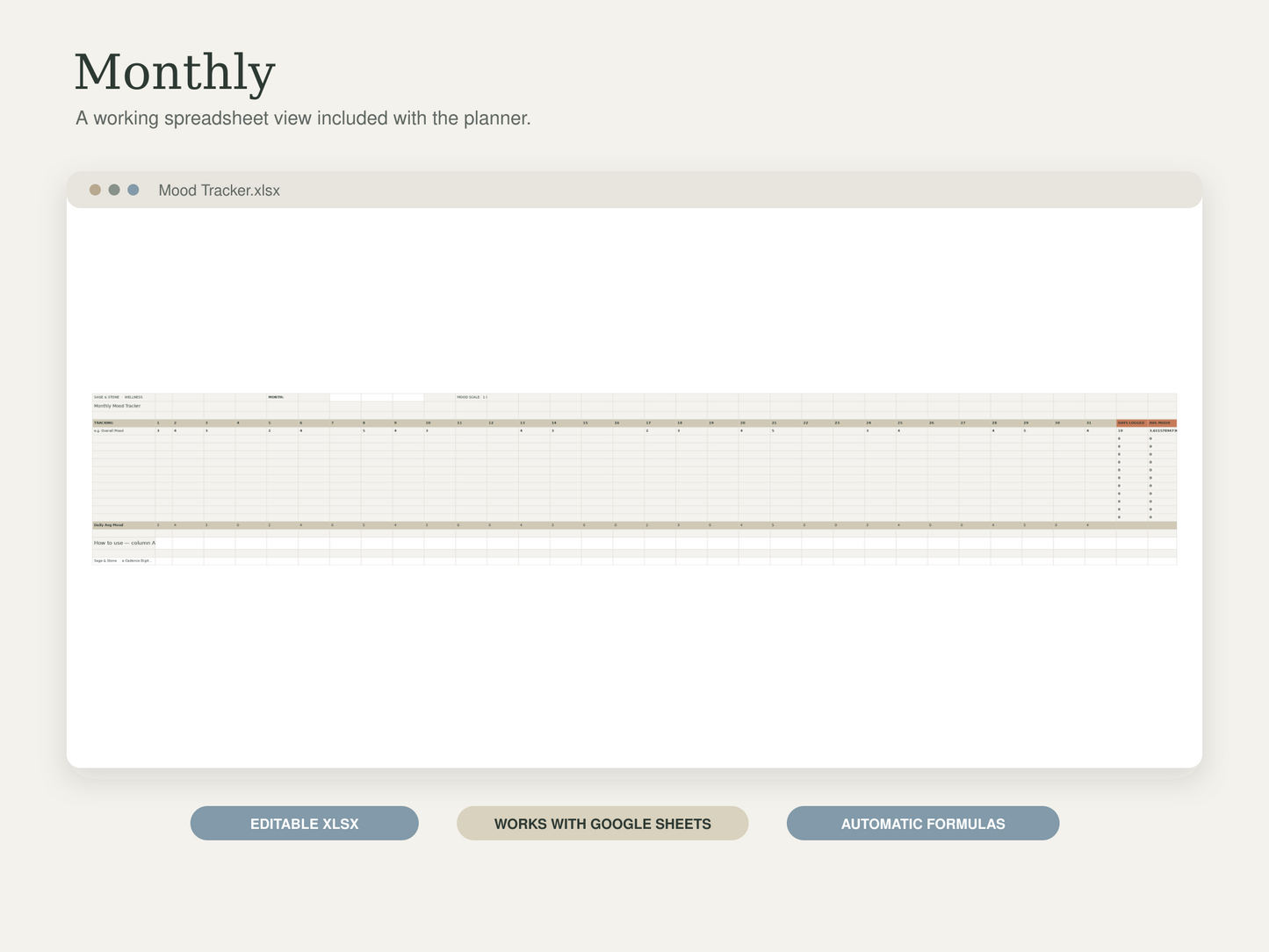Select the Mood Tracker.xlsx file title

pos(220,191)
